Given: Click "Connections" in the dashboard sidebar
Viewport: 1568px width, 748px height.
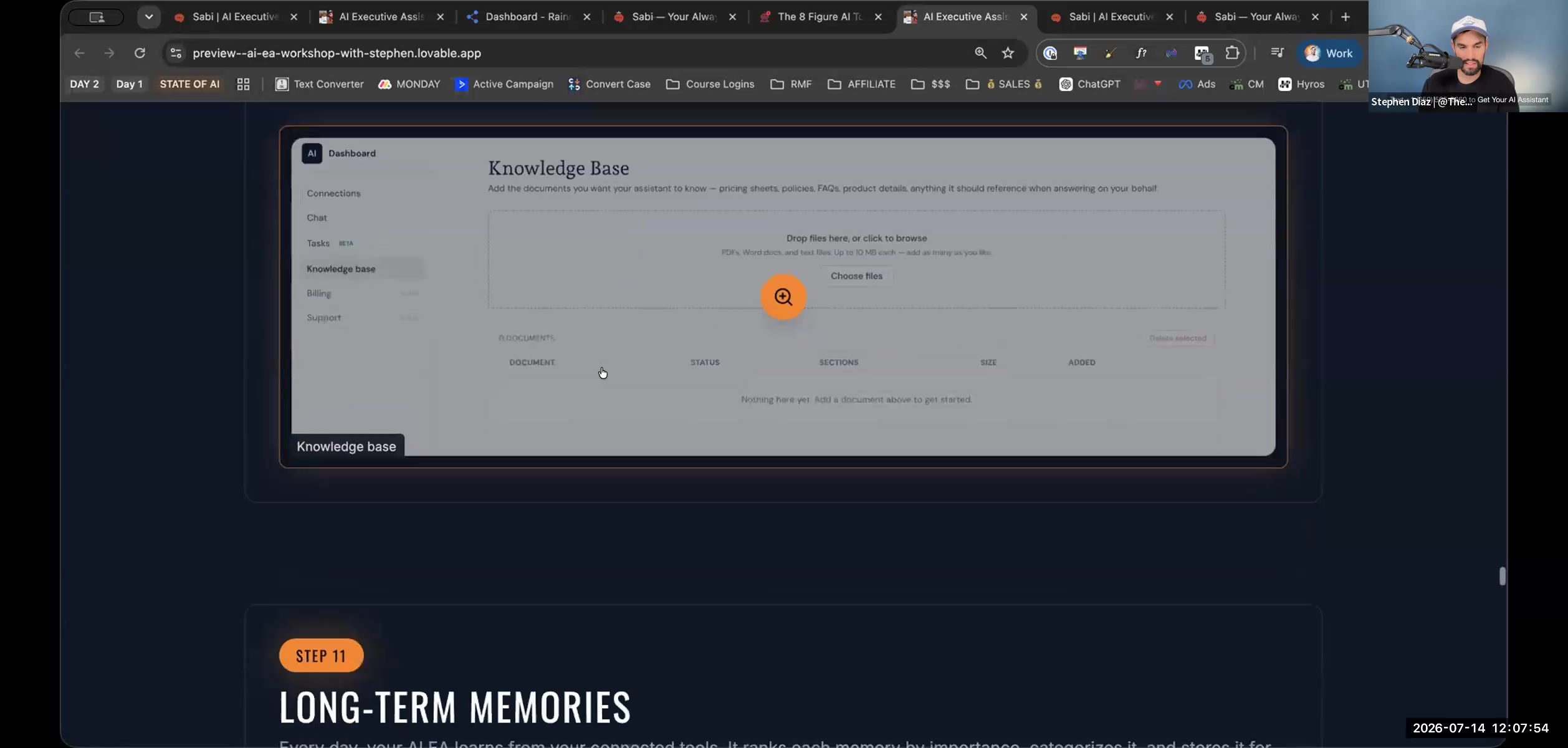Looking at the screenshot, I should point(333,193).
